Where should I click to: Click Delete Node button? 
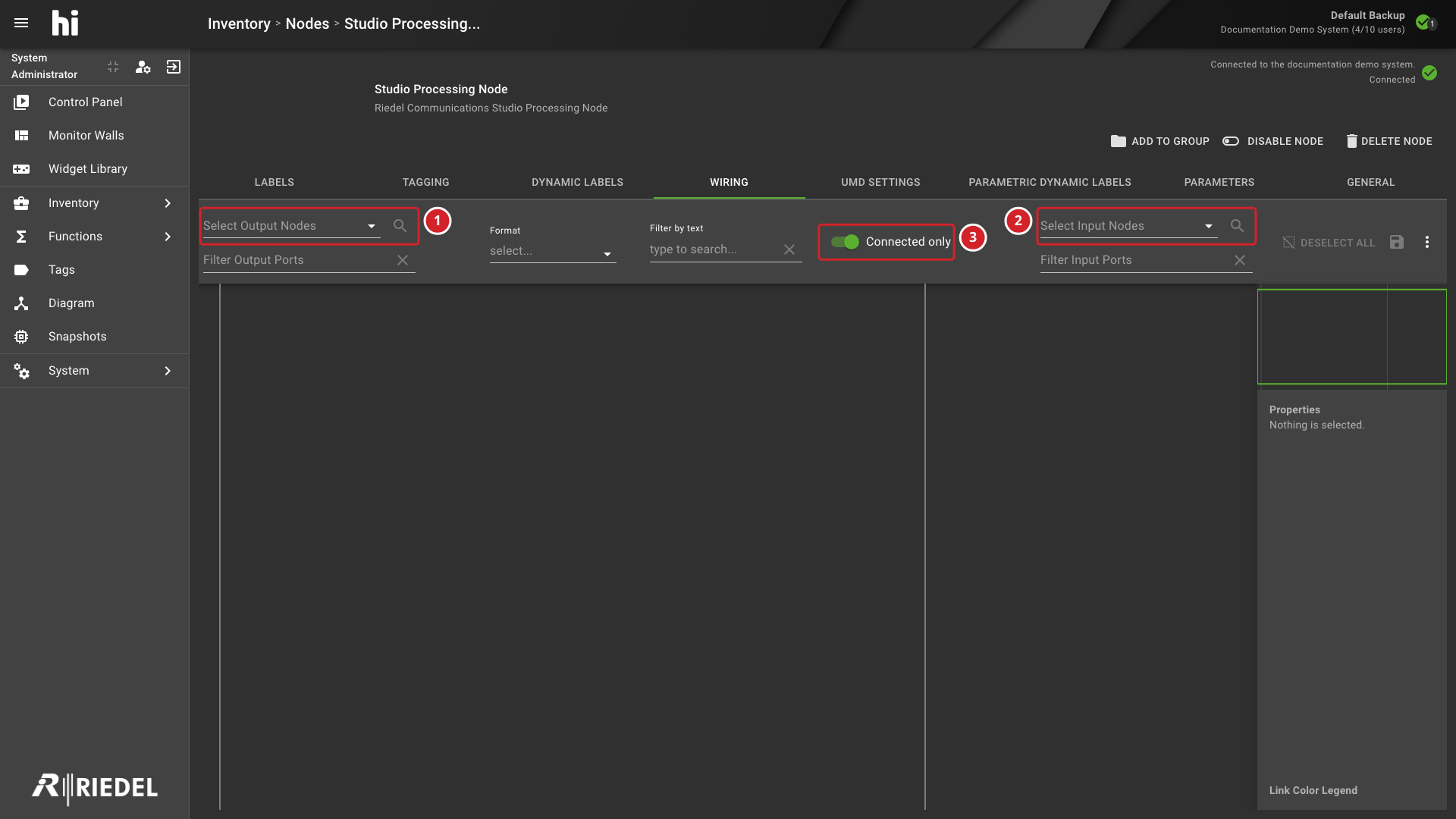click(x=1389, y=141)
